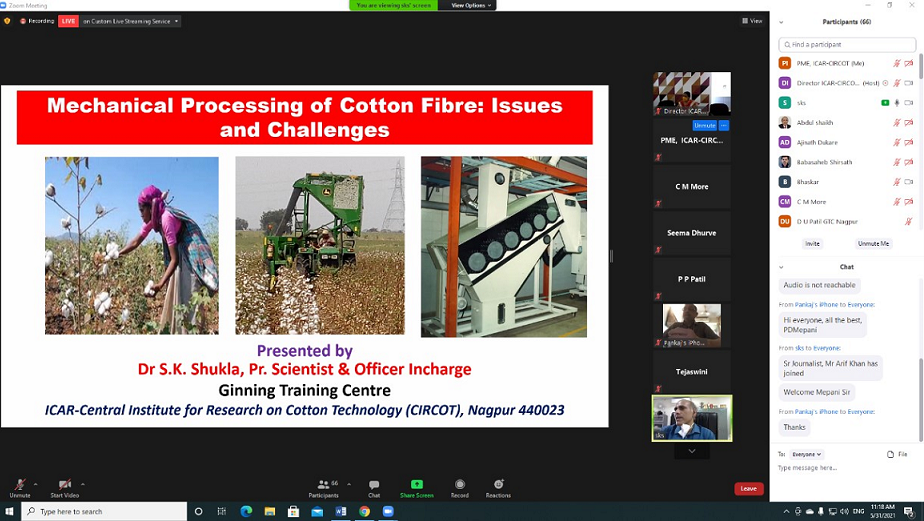Click the 'Welcome Mepani Sir' chat message
Screen dimensions: 924x521
click(x=817, y=392)
